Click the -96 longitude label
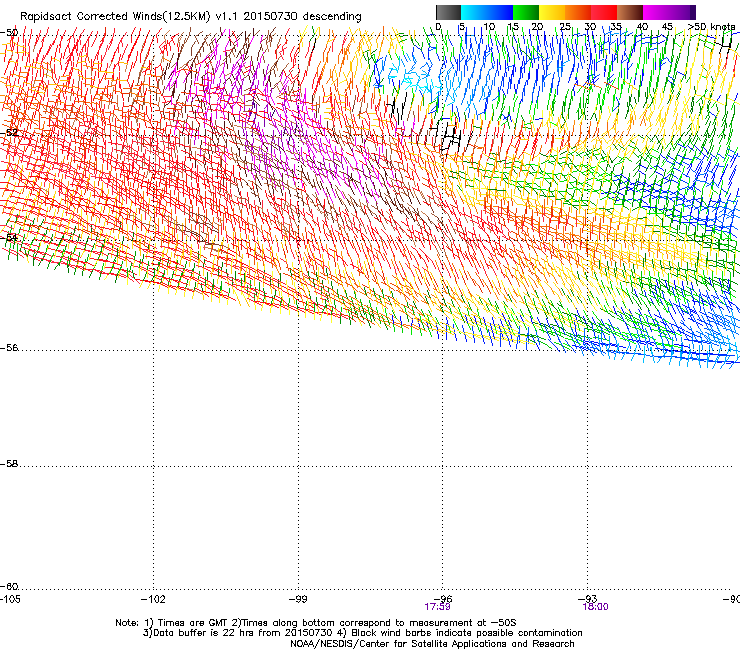 coord(443,599)
